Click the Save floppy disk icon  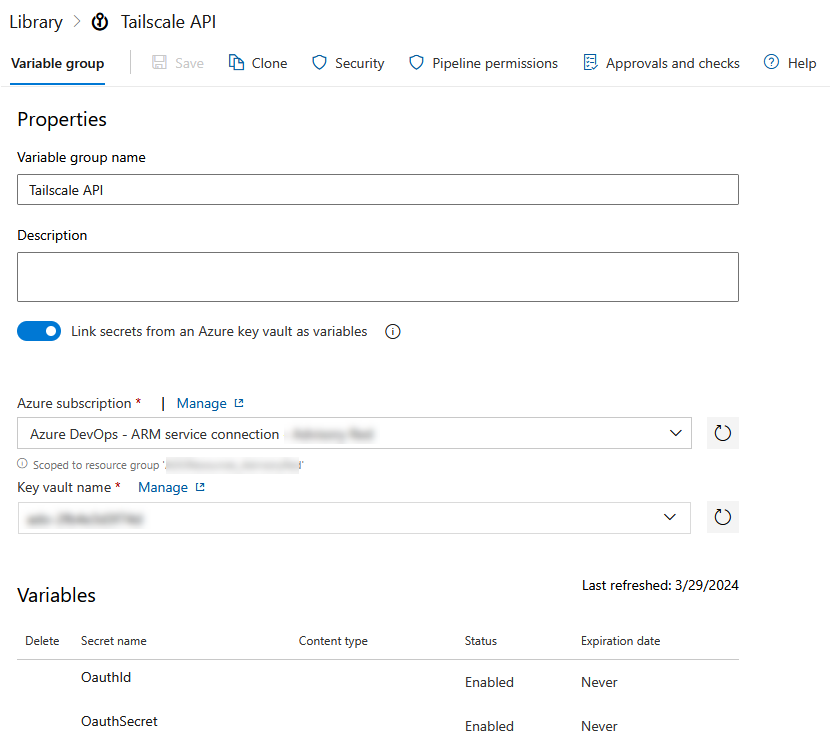pos(159,62)
